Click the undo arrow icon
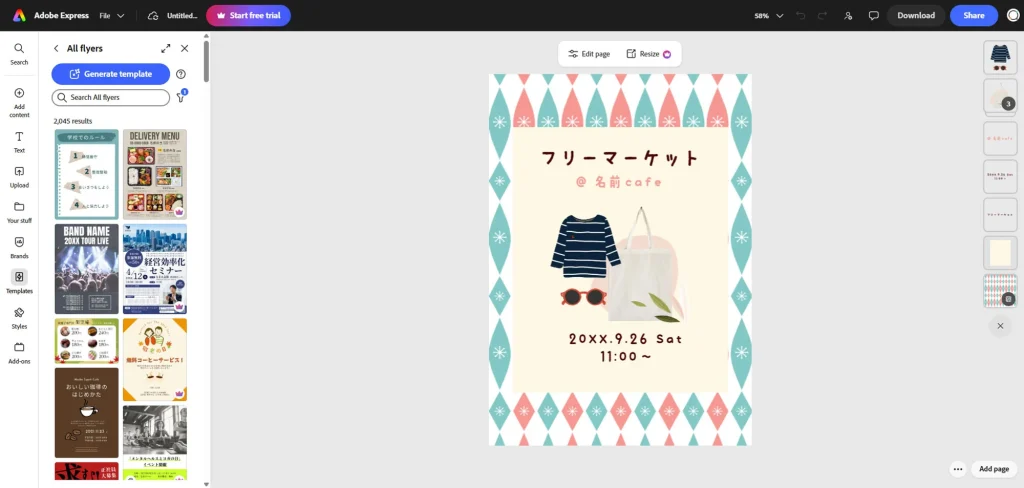The width and height of the screenshot is (1024, 488). point(801,16)
